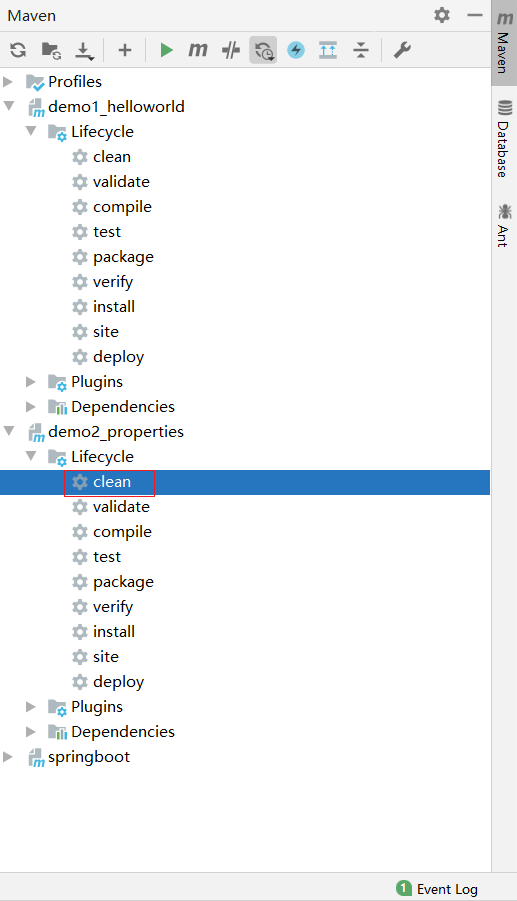The height and width of the screenshot is (901, 517).
Task: Open Maven Settings via the wrench icon
Action: (x=402, y=50)
